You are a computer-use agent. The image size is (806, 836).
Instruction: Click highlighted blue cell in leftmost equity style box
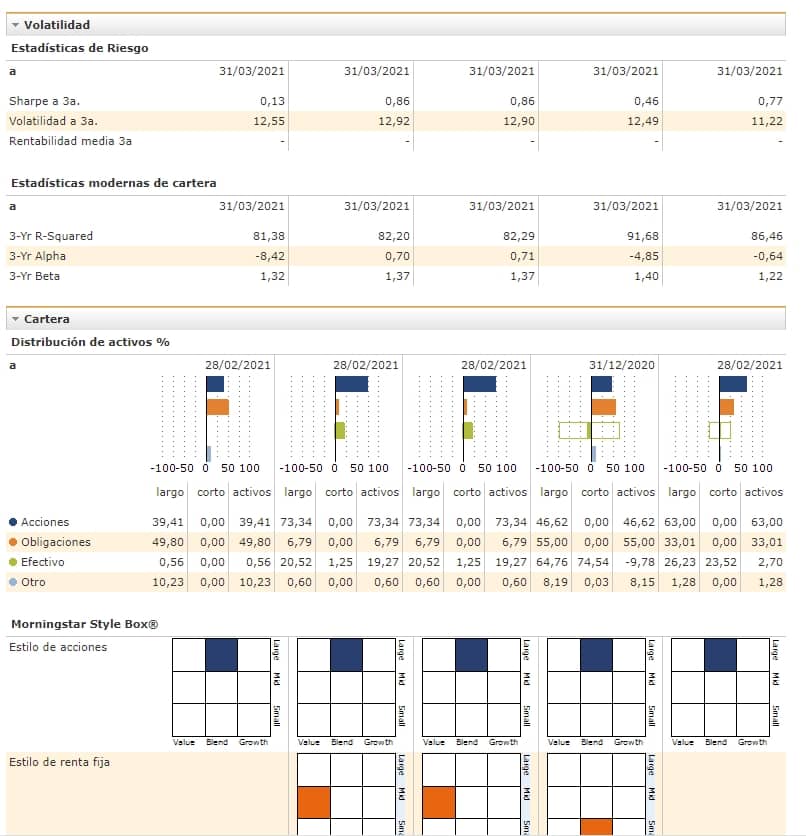221,655
